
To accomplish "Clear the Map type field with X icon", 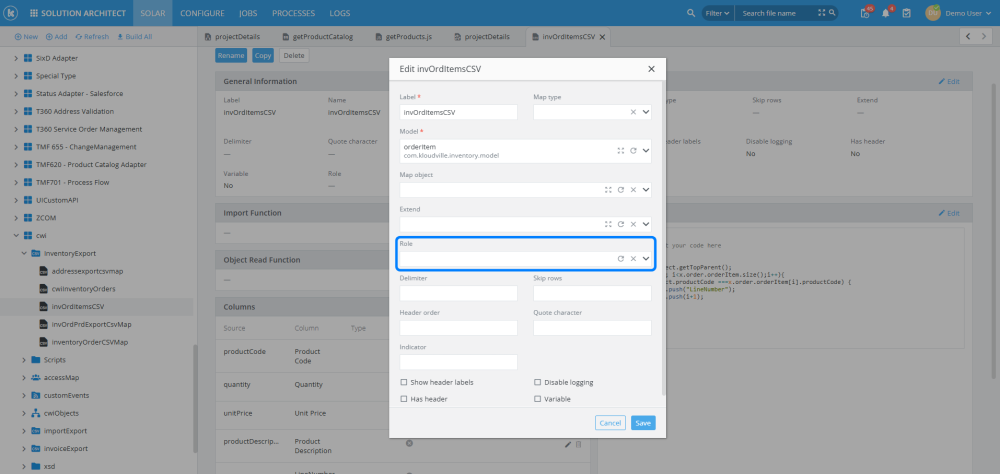I will [633, 112].
